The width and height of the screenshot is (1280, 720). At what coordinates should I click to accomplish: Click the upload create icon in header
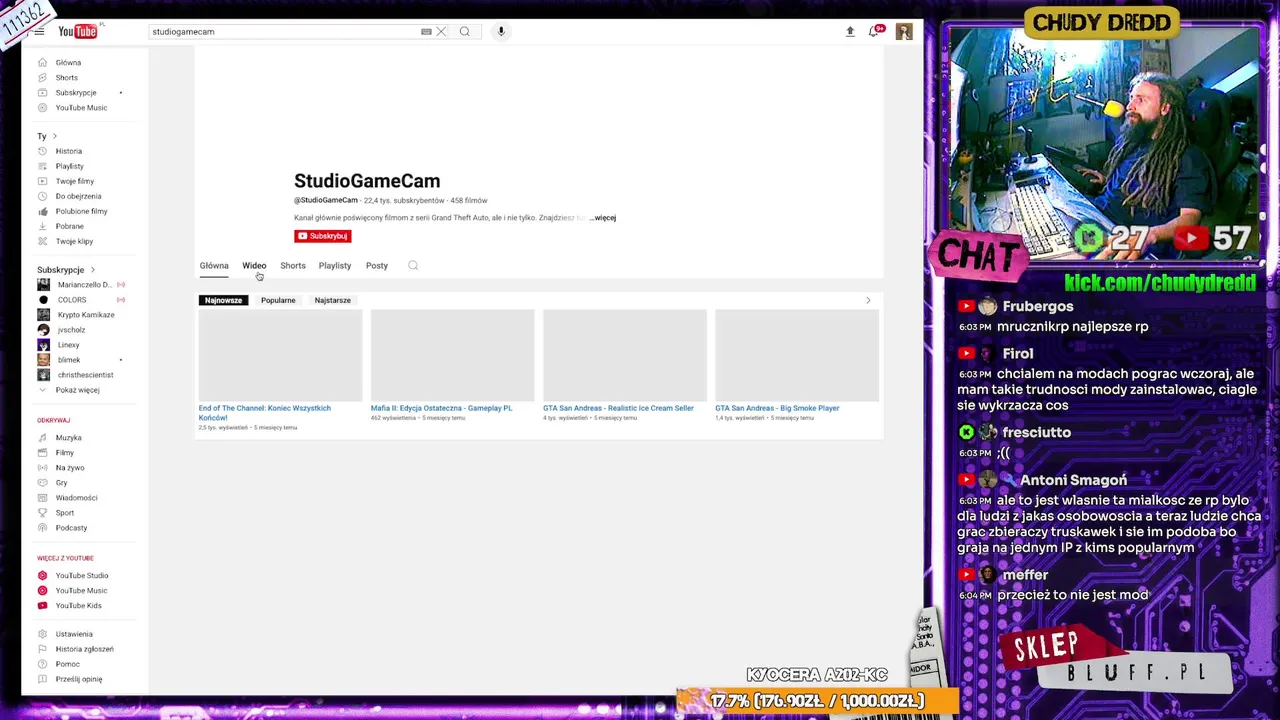pos(850,32)
